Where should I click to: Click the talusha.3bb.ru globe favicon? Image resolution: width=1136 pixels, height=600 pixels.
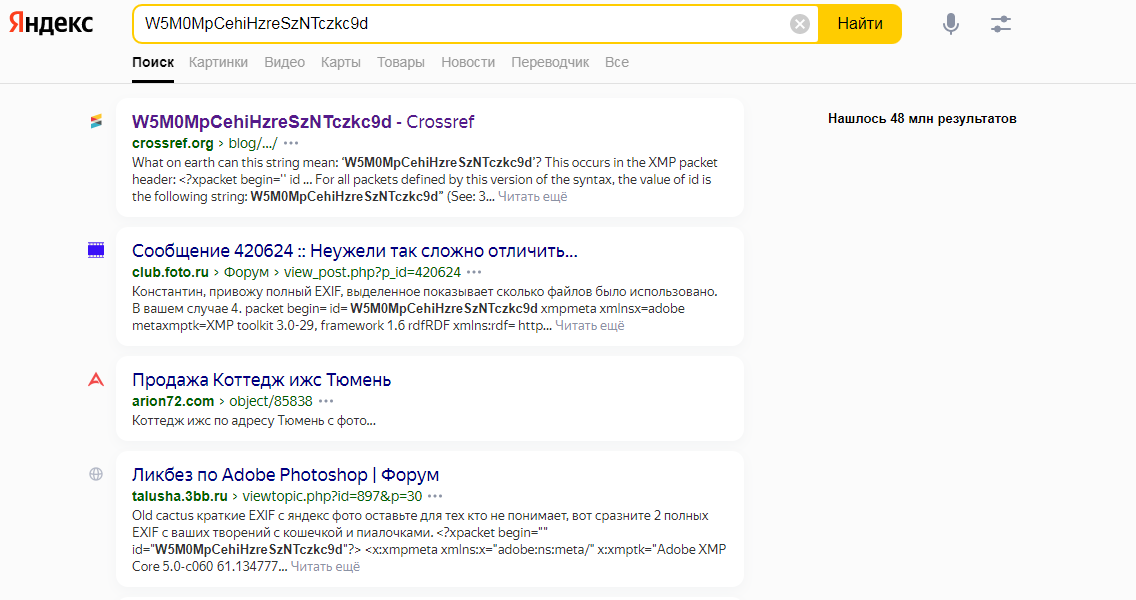(x=96, y=474)
